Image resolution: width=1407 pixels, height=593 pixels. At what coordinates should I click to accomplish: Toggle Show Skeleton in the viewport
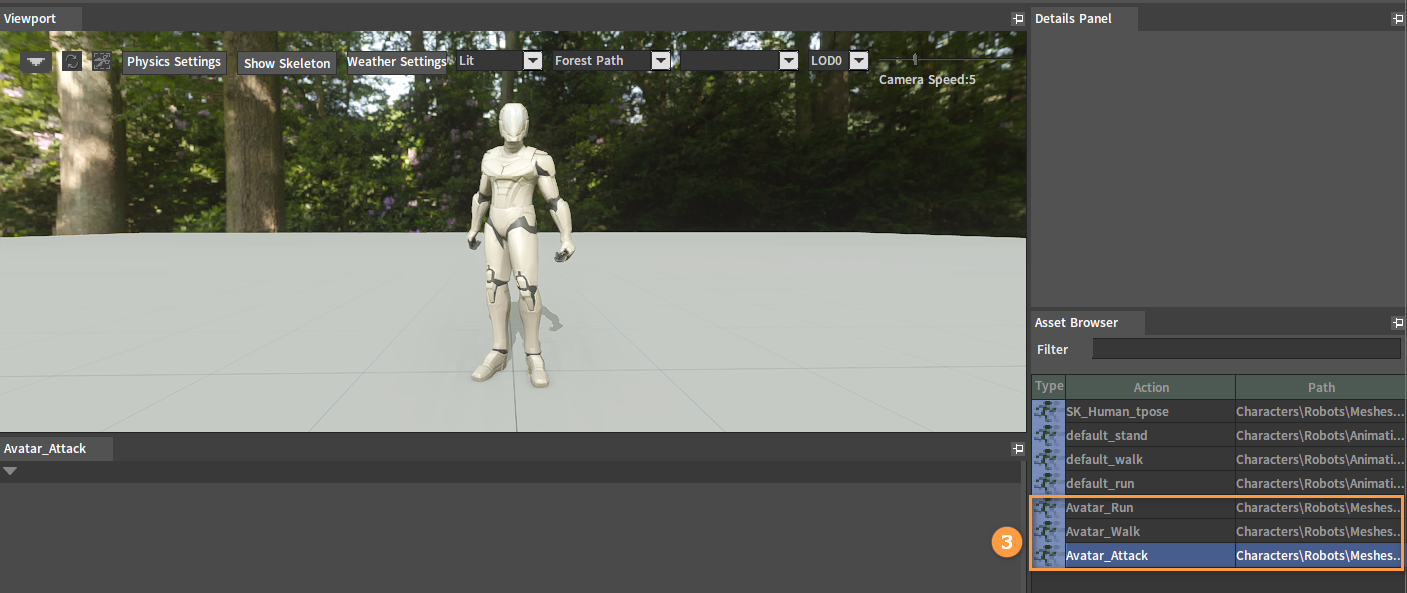(x=287, y=63)
